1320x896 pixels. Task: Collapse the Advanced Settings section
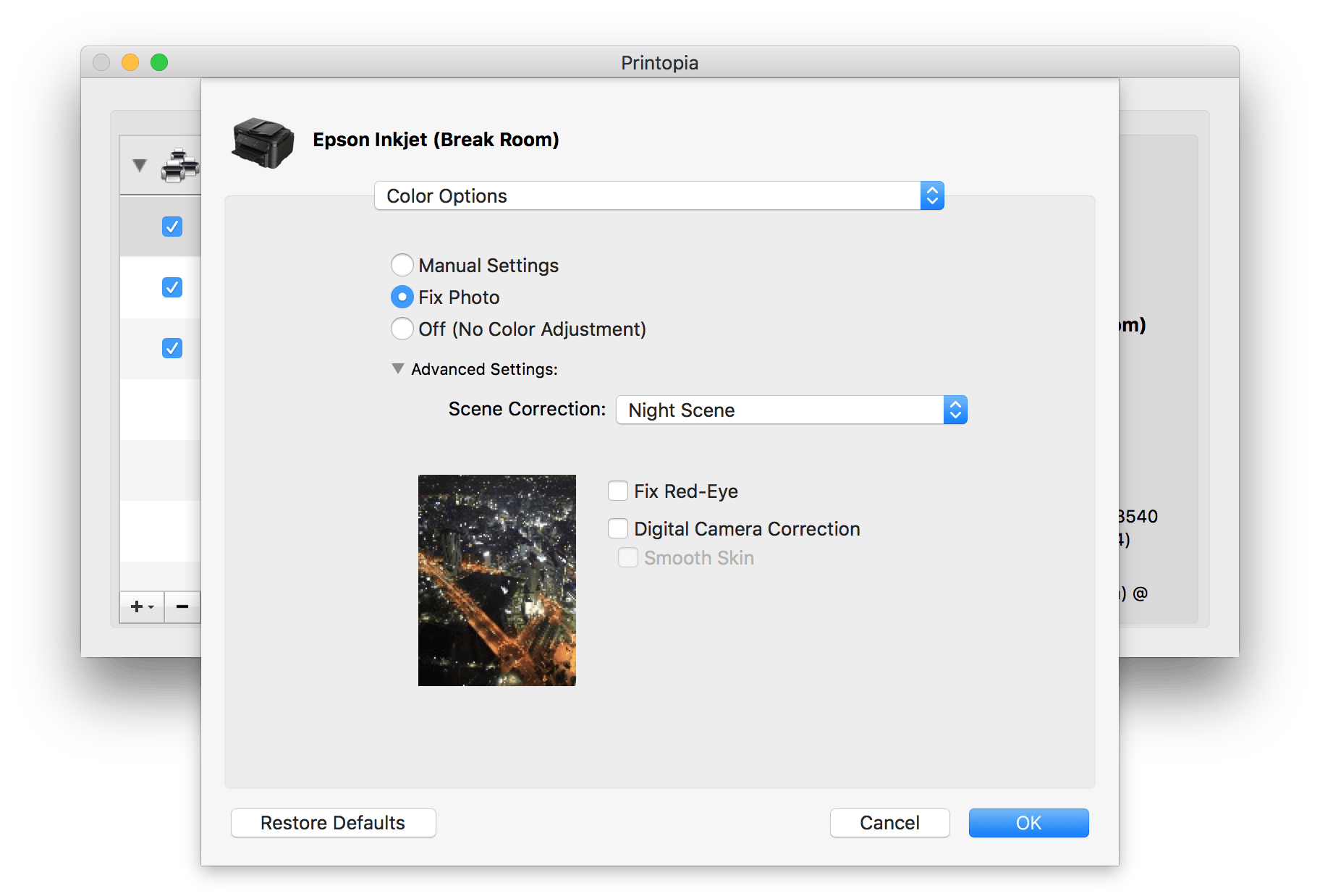tap(397, 368)
